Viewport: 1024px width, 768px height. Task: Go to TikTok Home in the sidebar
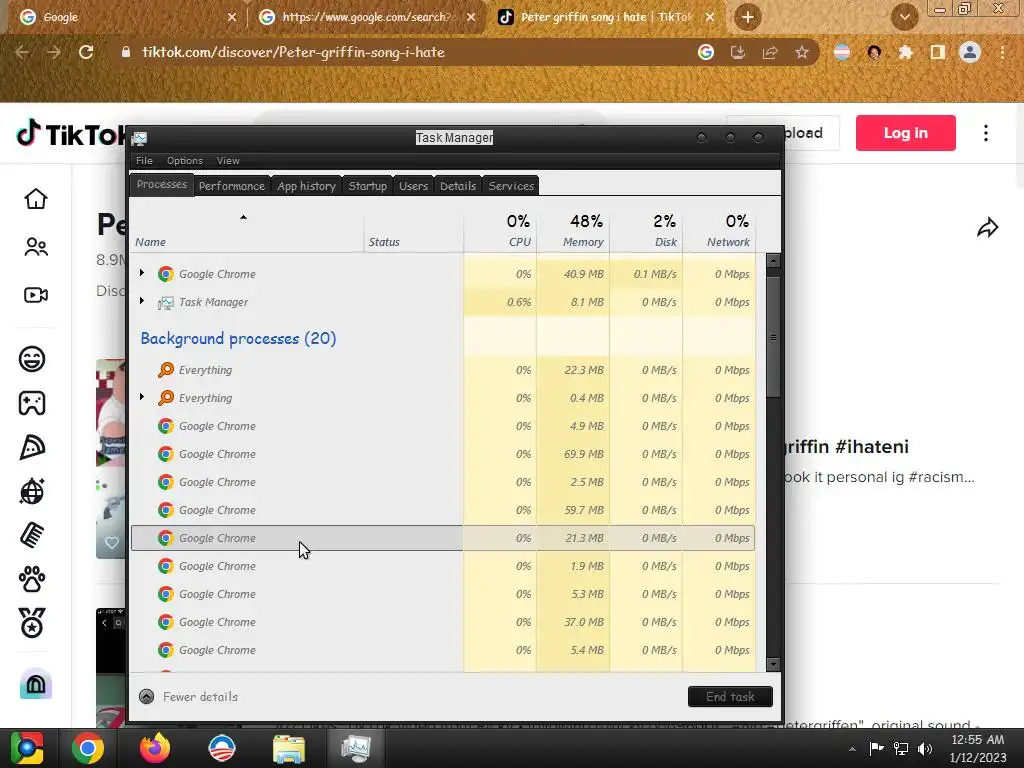click(x=36, y=199)
